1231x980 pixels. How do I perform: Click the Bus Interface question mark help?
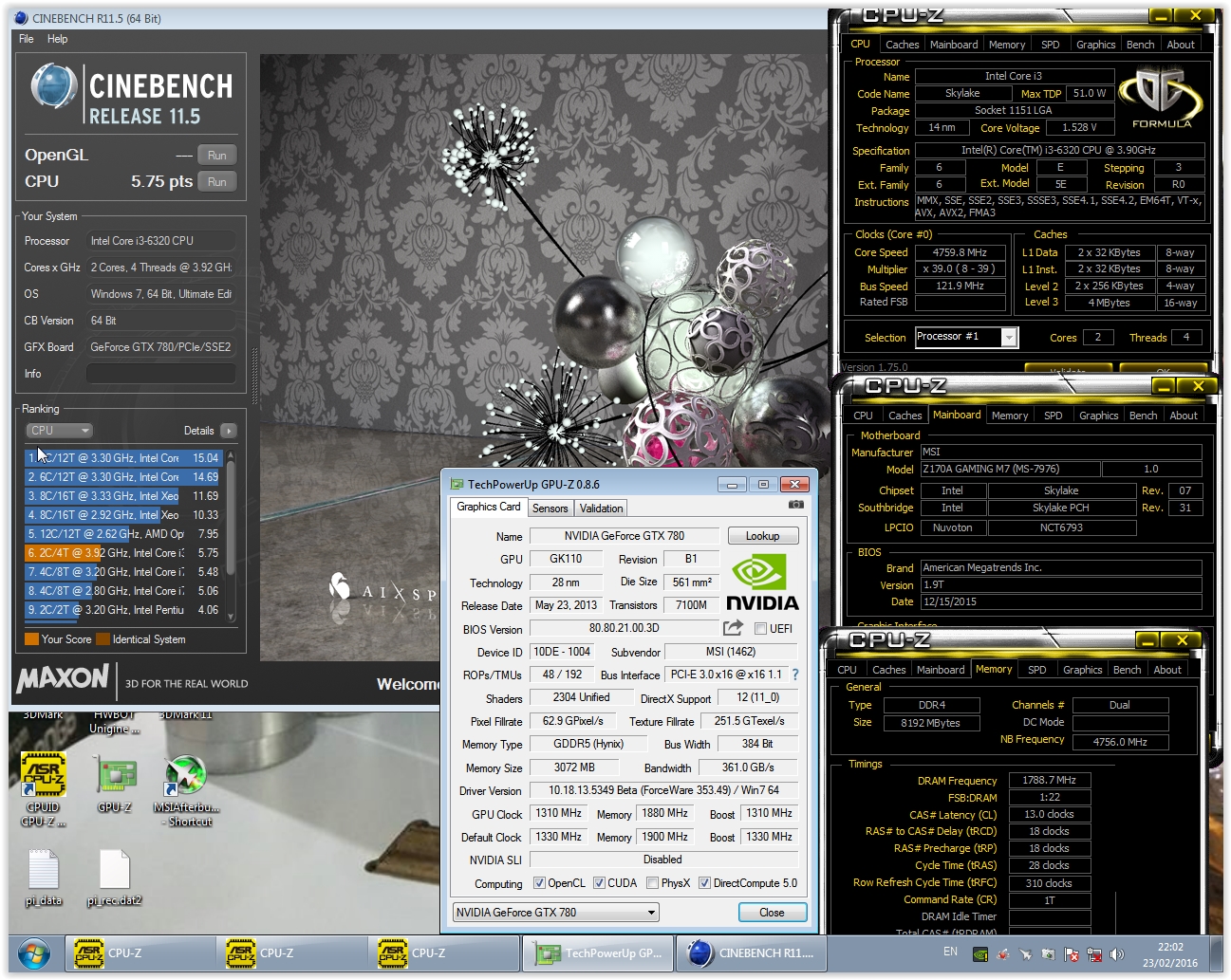[795, 675]
